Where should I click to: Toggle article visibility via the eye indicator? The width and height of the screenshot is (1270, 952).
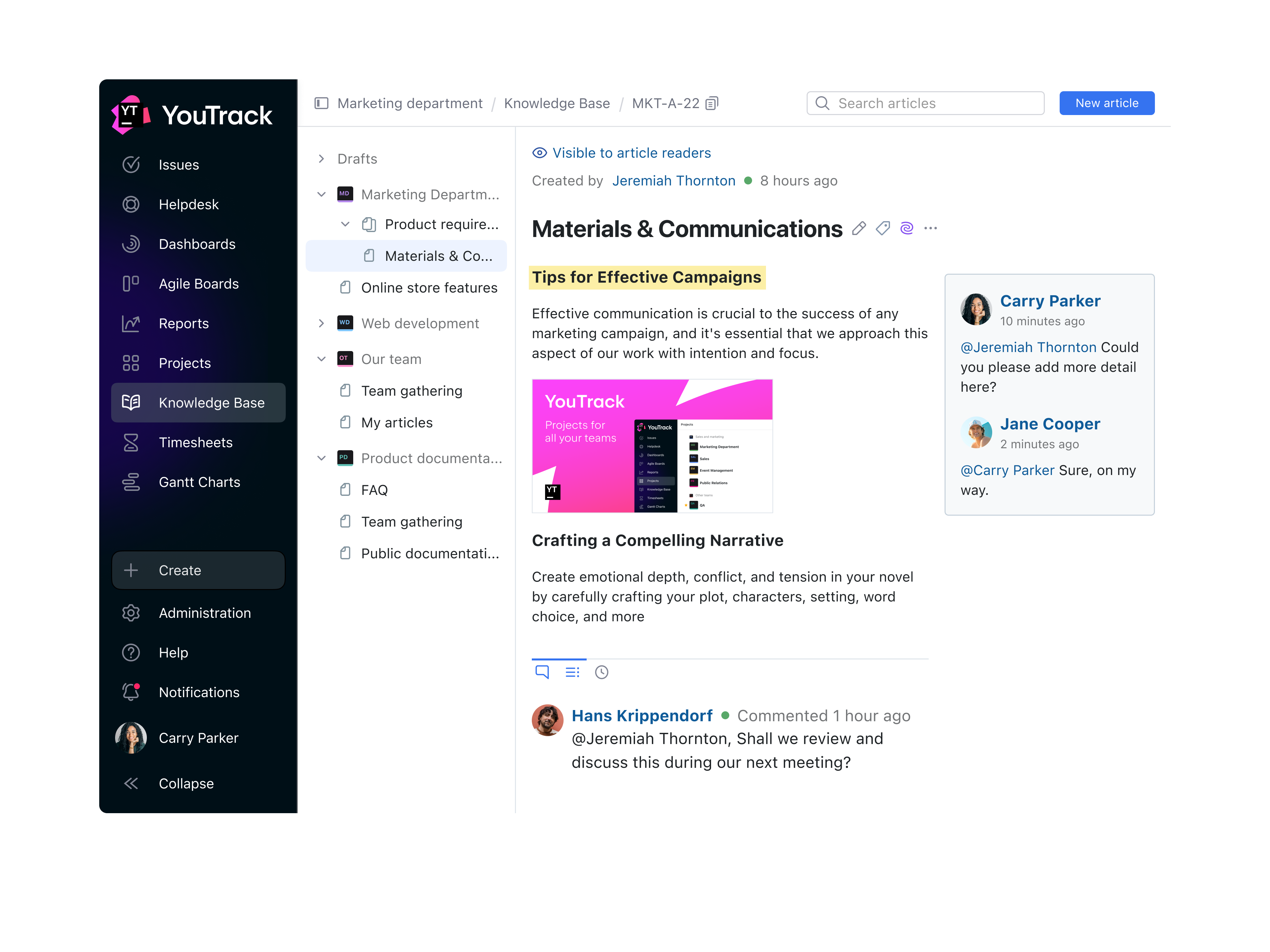[540, 153]
